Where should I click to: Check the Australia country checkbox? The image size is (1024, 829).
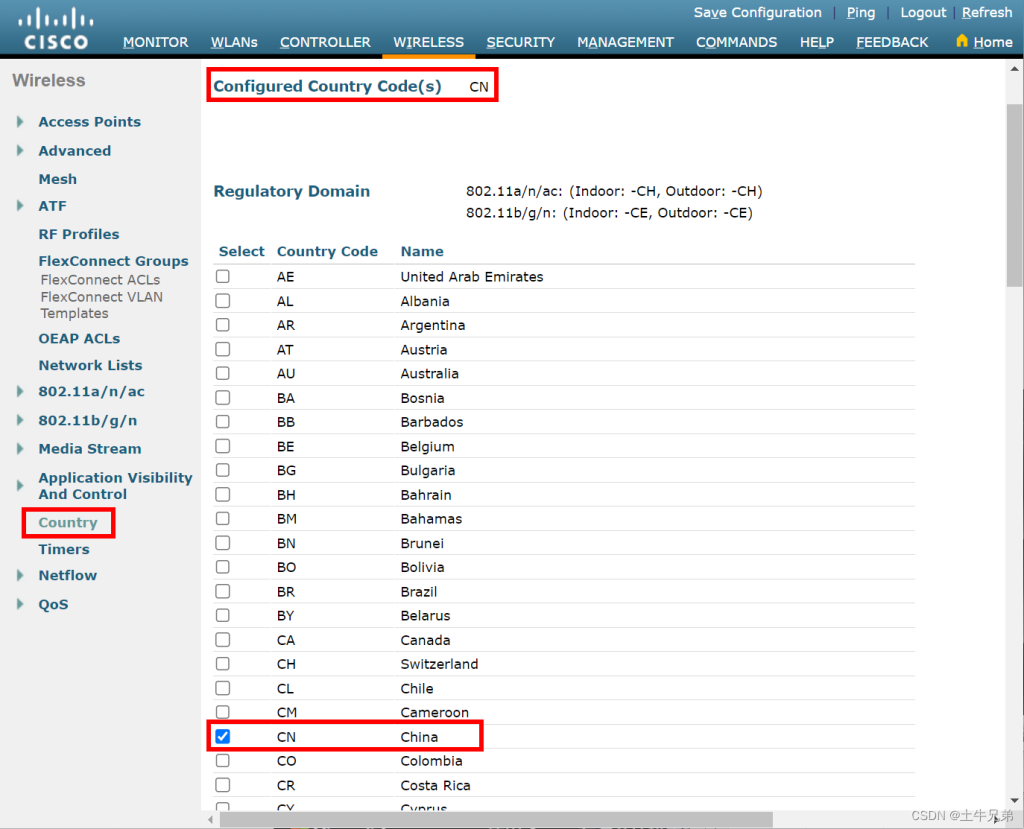223,374
